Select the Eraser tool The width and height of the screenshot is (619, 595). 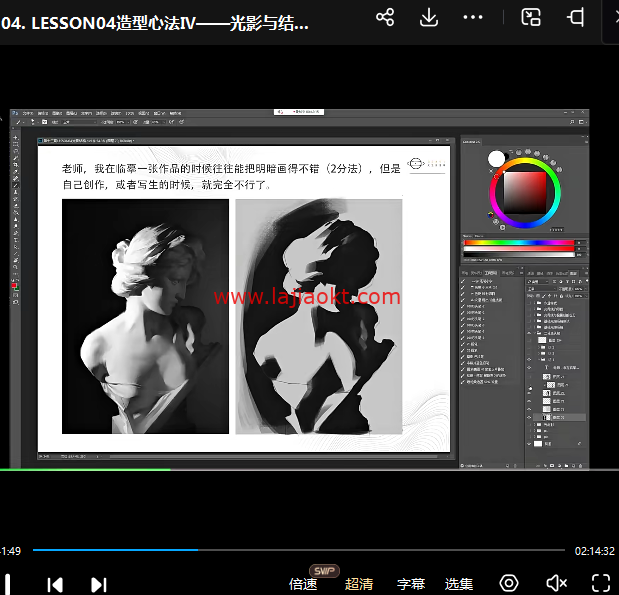coord(16,205)
